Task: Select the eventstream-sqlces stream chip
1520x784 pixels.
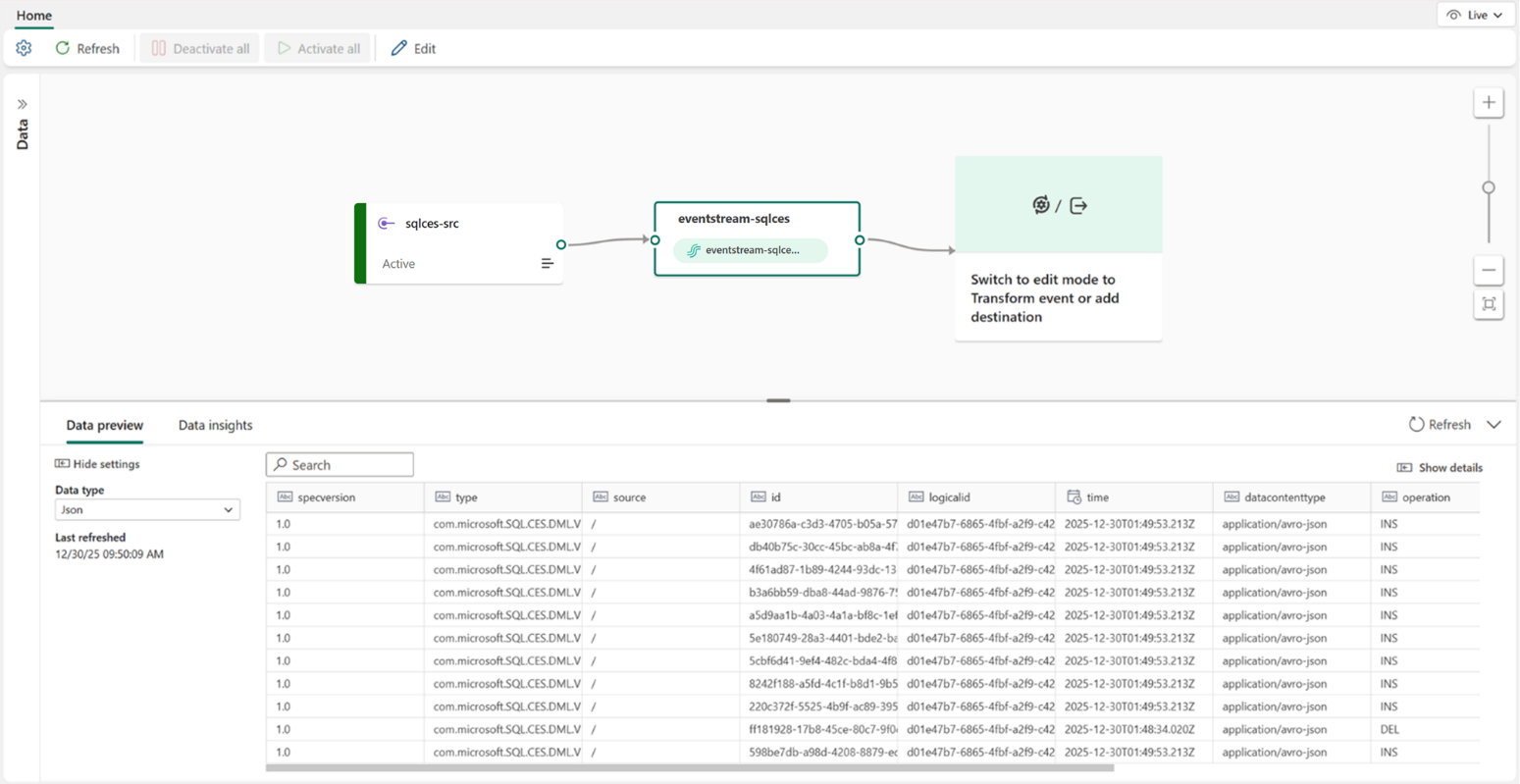Action: click(751, 250)
